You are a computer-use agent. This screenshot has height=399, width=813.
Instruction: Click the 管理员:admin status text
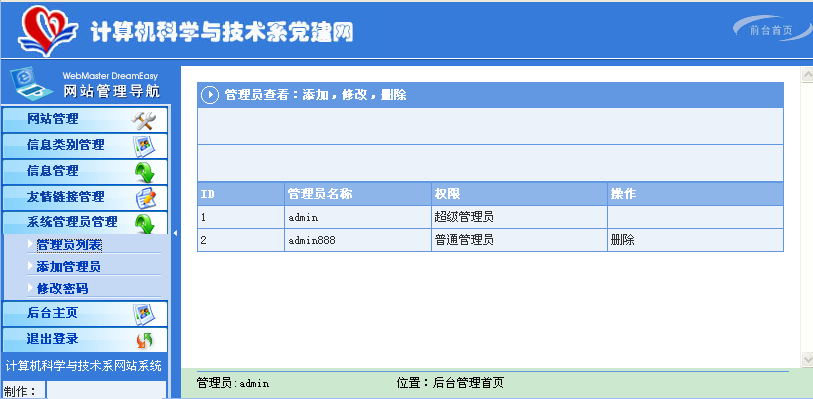[233, 383]
